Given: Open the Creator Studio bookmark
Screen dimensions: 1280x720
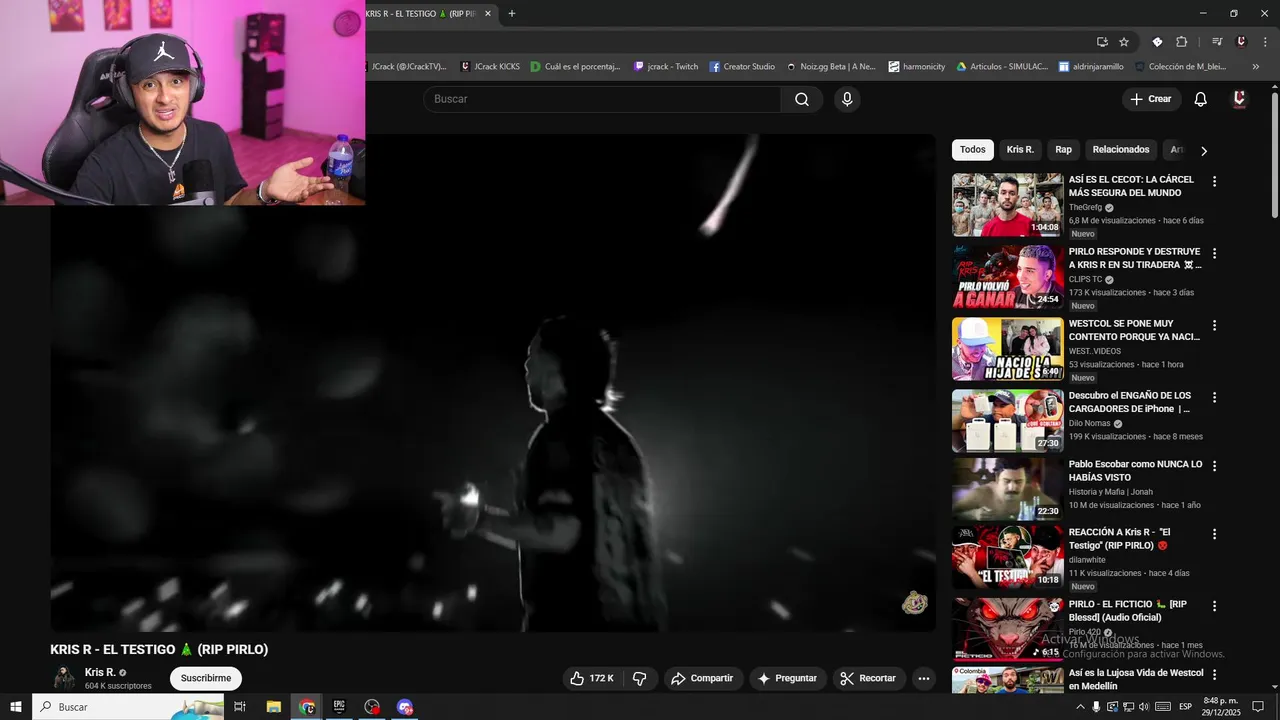Looking at the screenshot, I should 742,67.
